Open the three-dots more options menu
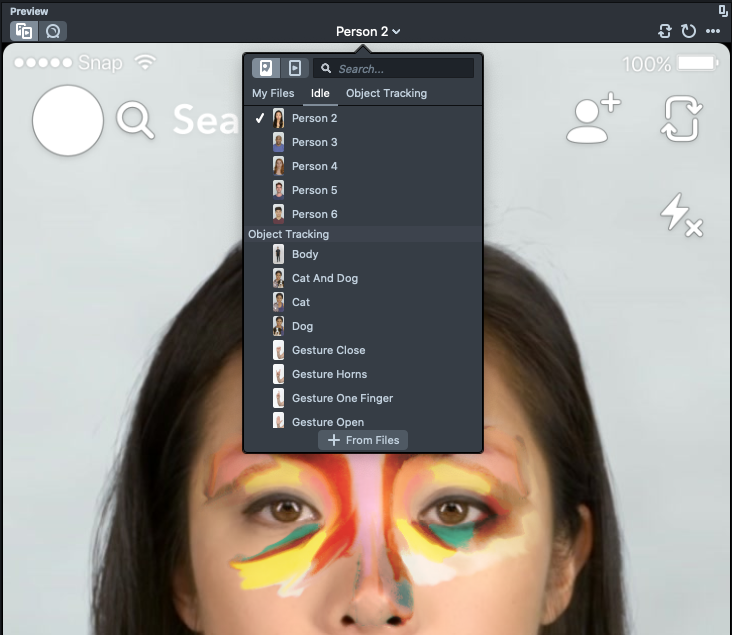This screenshot has width=732, height=635. tap(713, 31)
